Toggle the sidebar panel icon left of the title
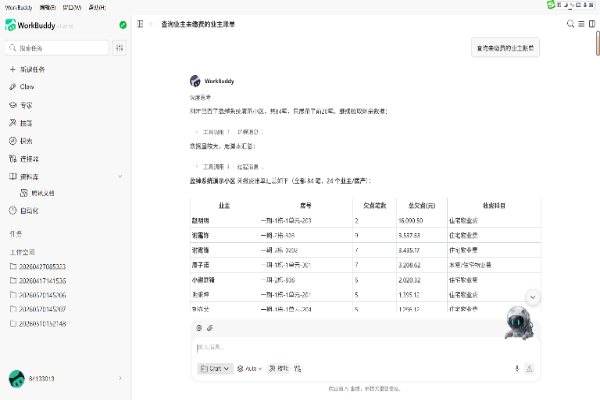 140,24
